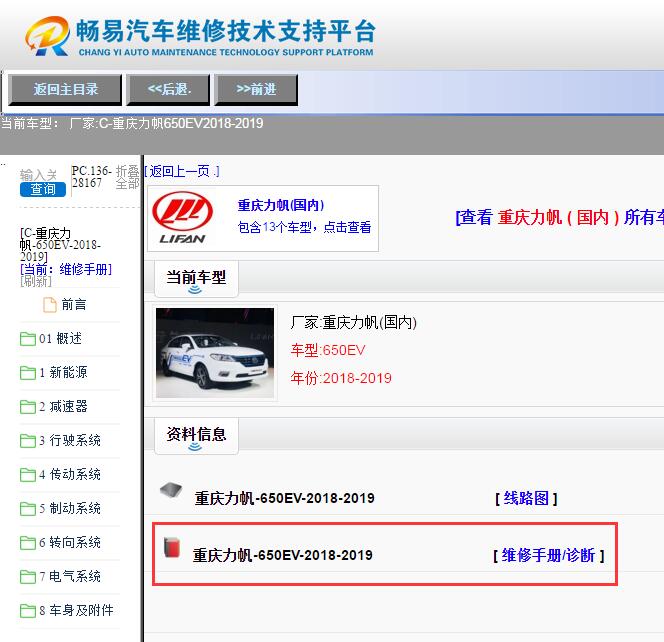Click the folder icon beside 7 电气系统
The image size is (664, 642).
click(x=28, y=576)
